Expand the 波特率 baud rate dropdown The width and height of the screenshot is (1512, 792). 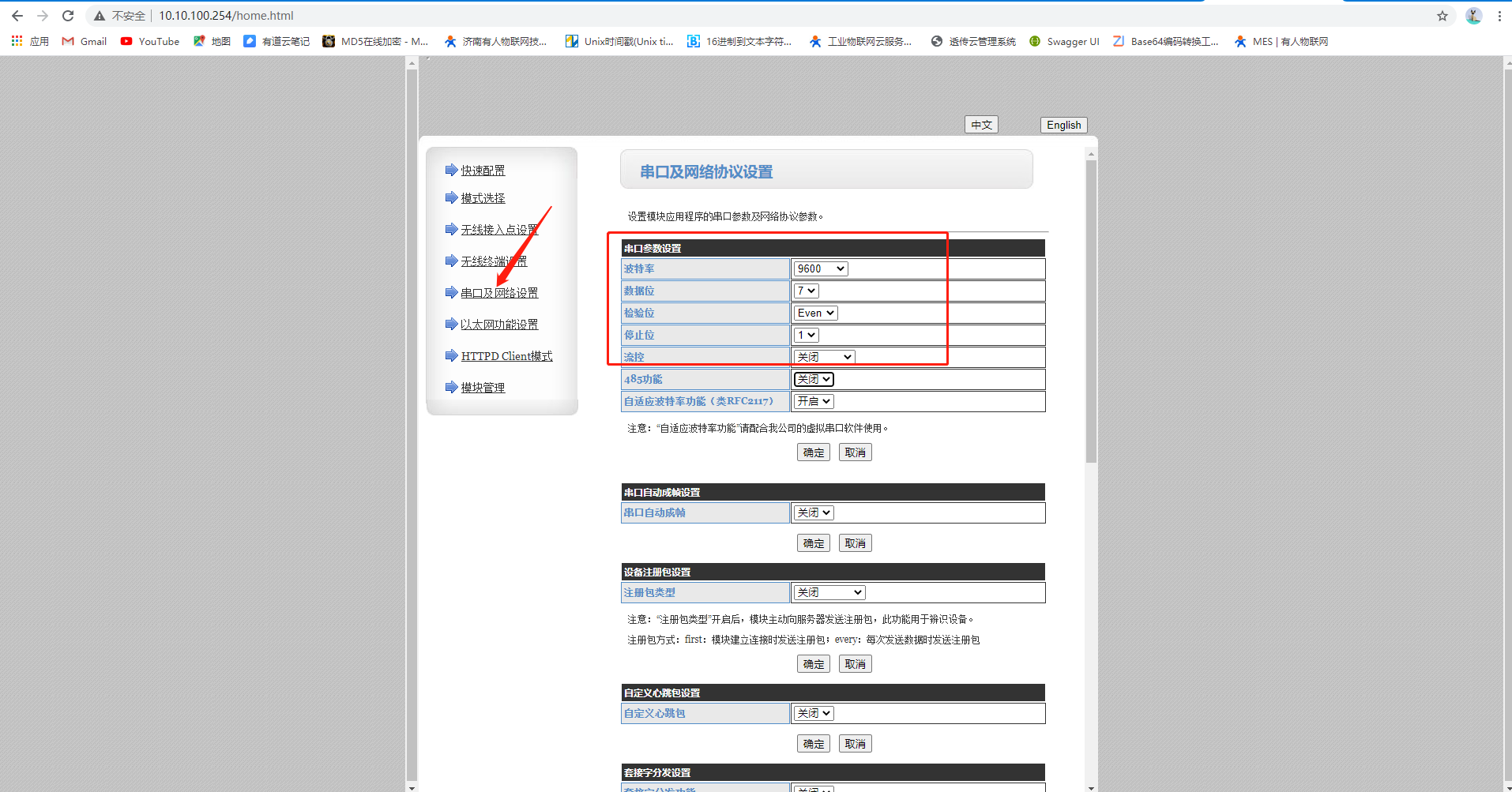coord(821,269)
